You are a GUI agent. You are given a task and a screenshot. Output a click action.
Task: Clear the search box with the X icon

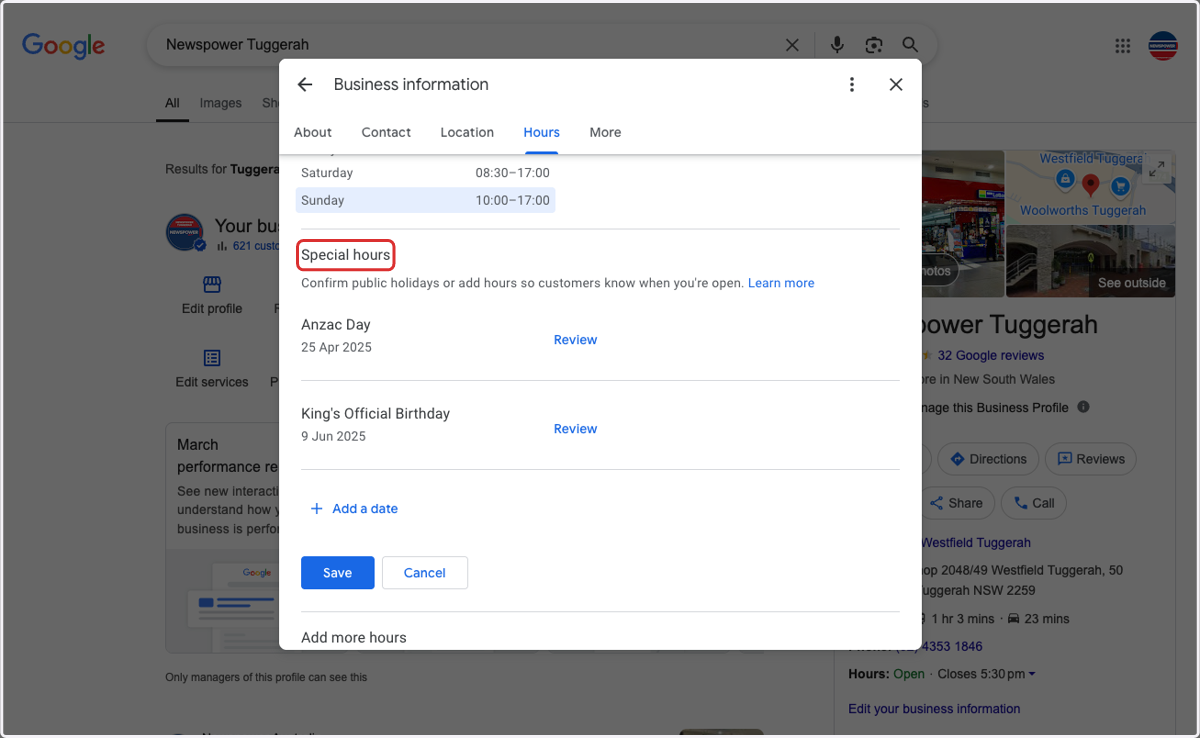pos(792,45)
